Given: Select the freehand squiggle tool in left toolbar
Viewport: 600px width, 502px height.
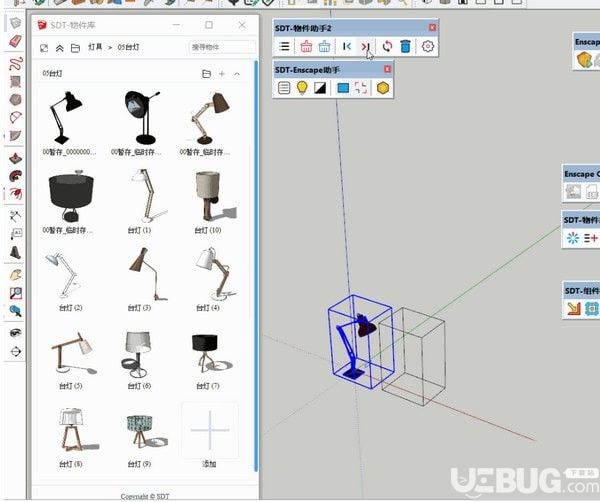Looking at the screenshot, I should pos(15,64).
